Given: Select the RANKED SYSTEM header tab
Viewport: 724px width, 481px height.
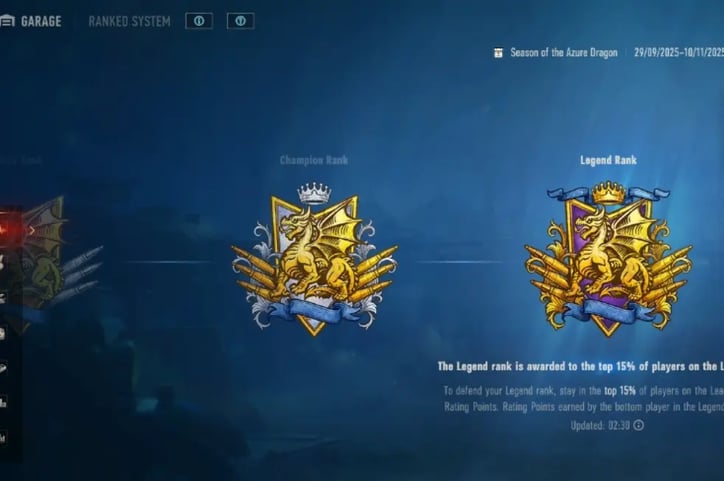Looking at the screenshot, I should [x=129, y=21].
